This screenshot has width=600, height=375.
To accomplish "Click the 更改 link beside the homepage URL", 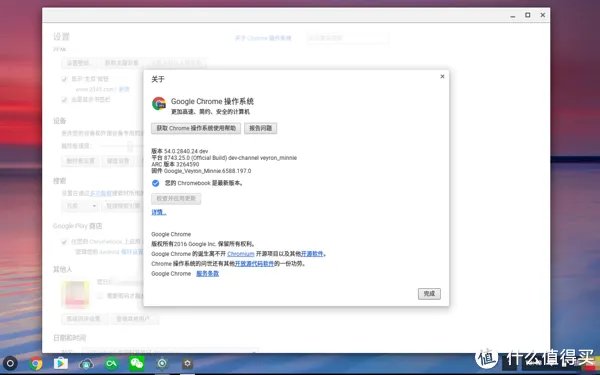I will [124, 89].
